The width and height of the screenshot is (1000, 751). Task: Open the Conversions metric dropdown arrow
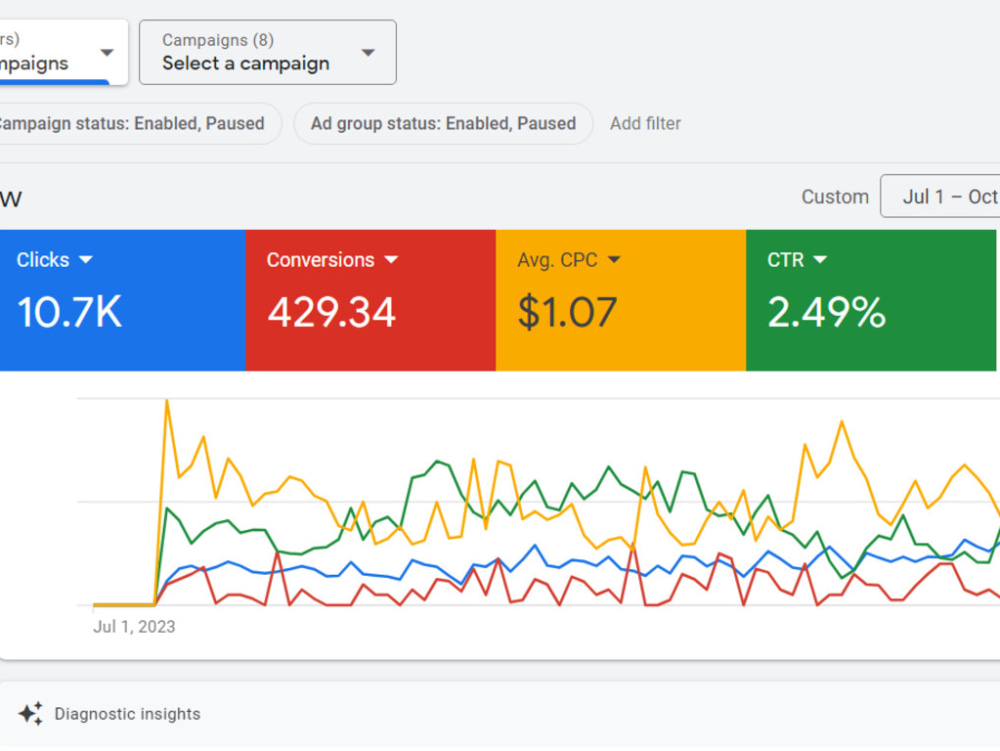coord(391,259)
